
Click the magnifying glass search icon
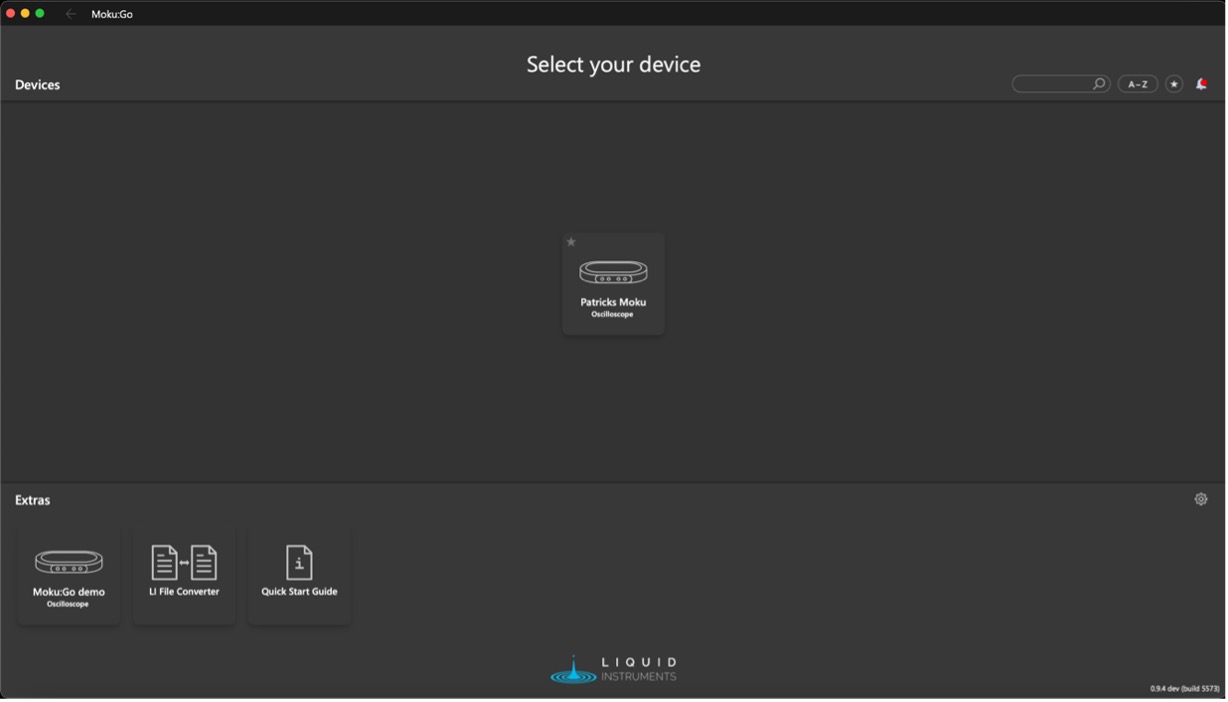point(1099,84)
